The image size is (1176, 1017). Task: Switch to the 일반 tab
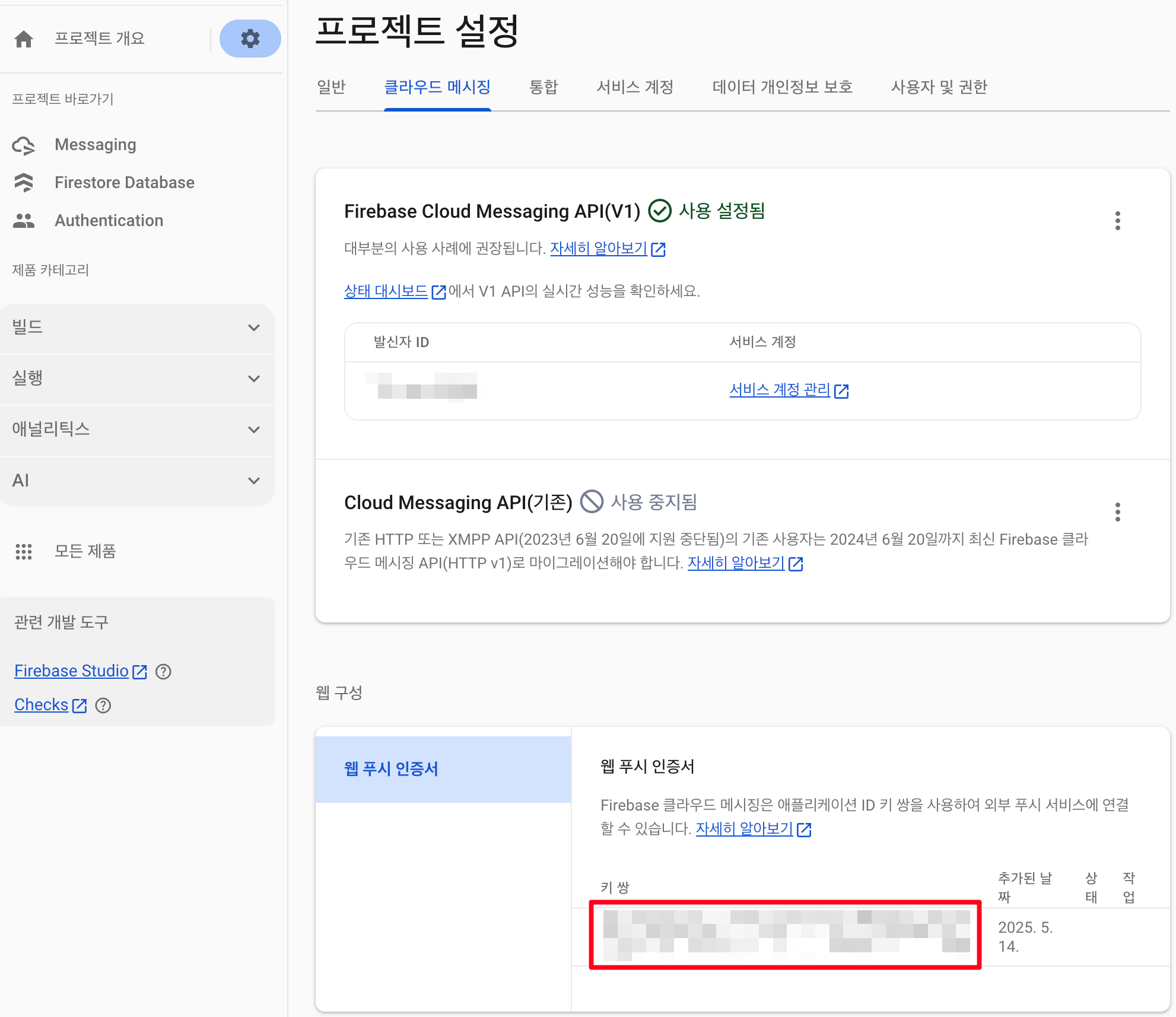coord(331,87)
